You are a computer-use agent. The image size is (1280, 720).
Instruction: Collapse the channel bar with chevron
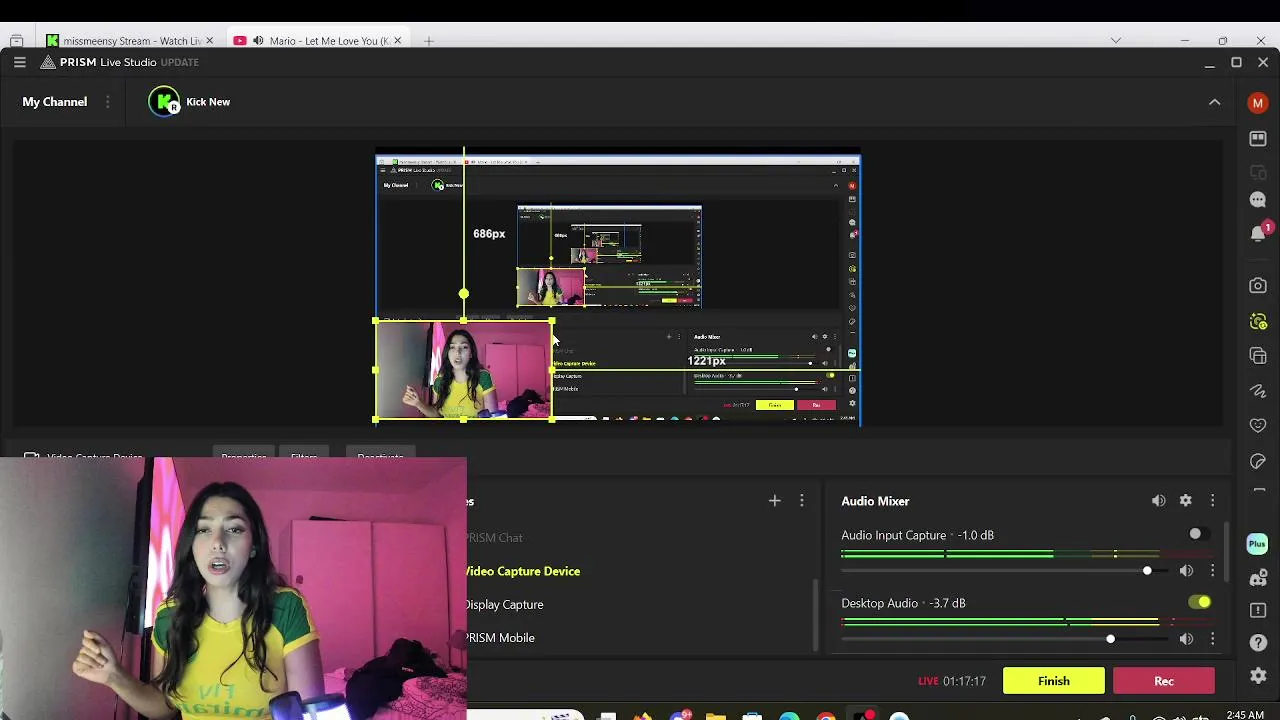click(1214, 102)
